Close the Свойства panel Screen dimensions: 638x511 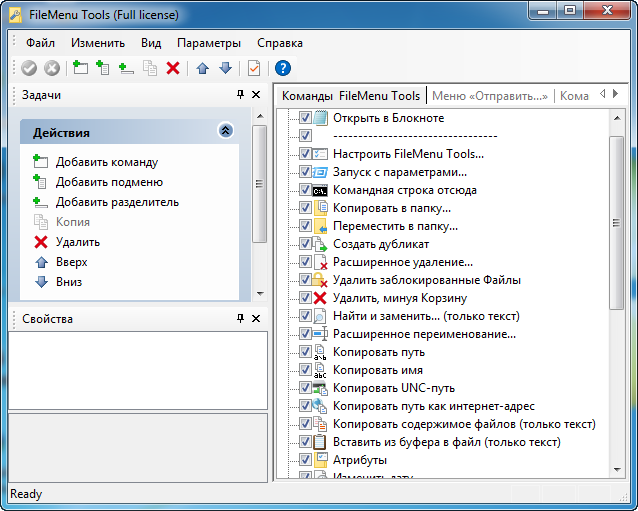coord(256,319)
